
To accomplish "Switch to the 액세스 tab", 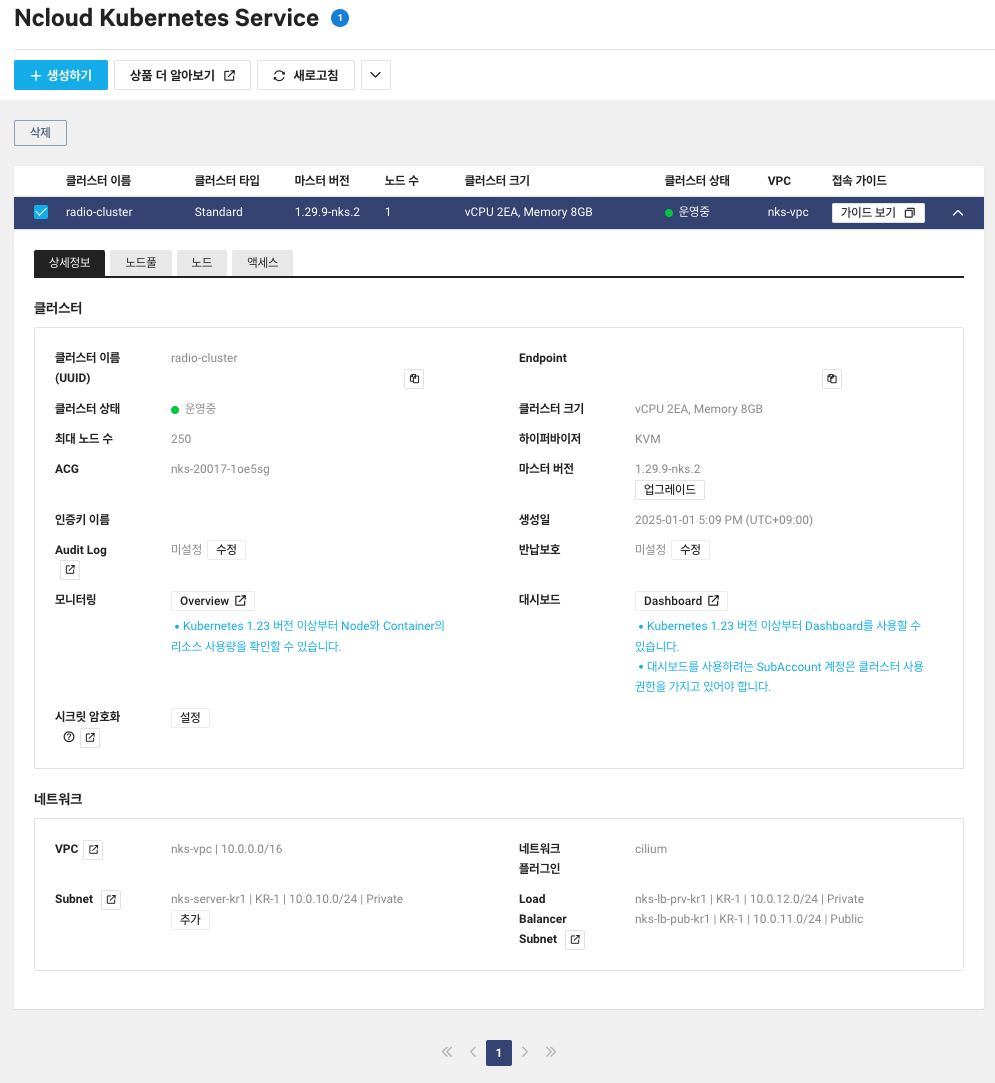I will coord(262,262).
